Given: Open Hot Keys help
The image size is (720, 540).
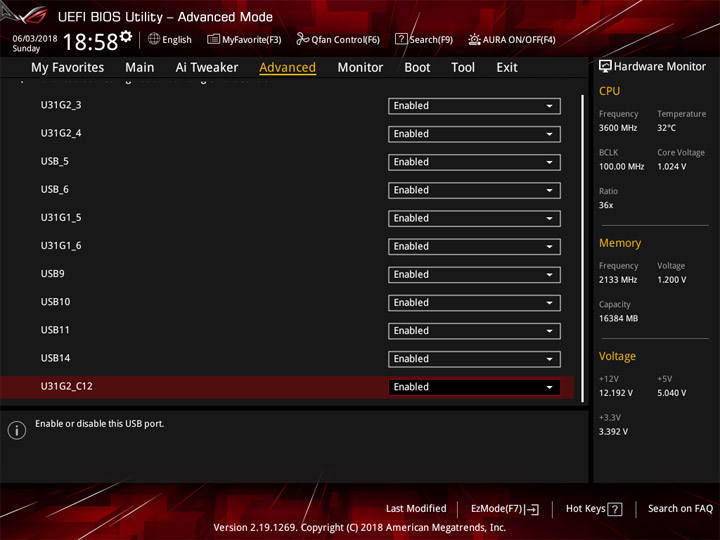Looking at the screenshot, I should click(594, 509).
